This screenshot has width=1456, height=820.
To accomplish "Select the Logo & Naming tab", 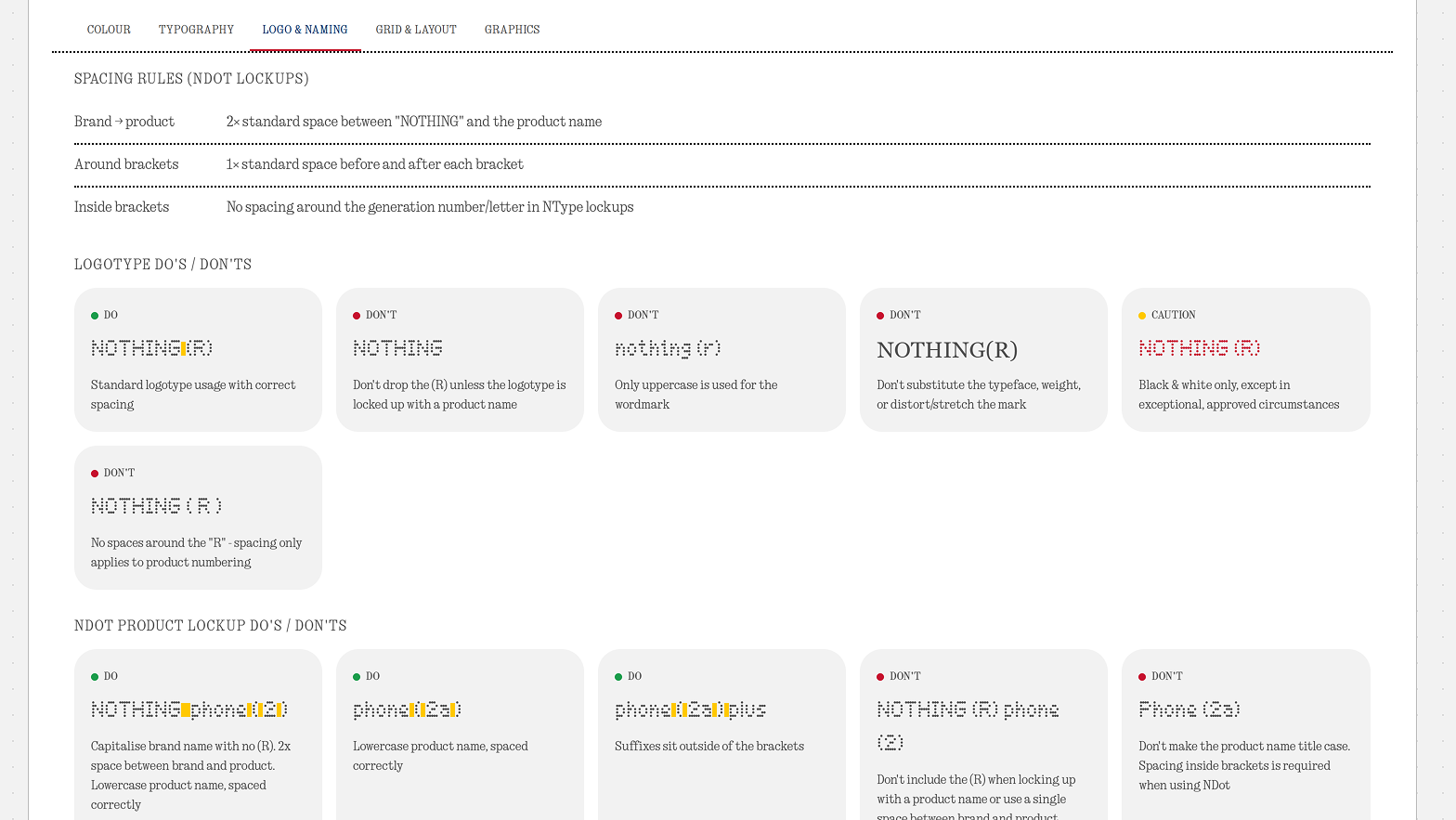I will coord(305,30).
